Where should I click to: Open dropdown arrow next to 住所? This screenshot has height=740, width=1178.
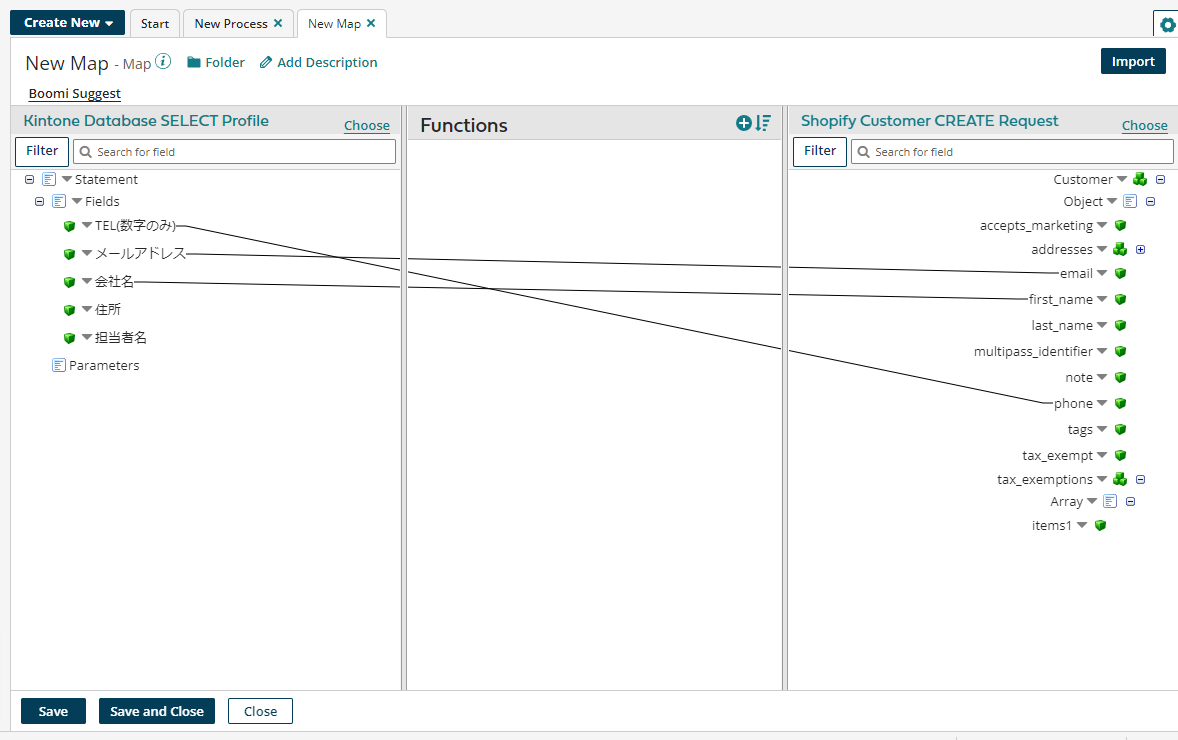click(87, 309)
